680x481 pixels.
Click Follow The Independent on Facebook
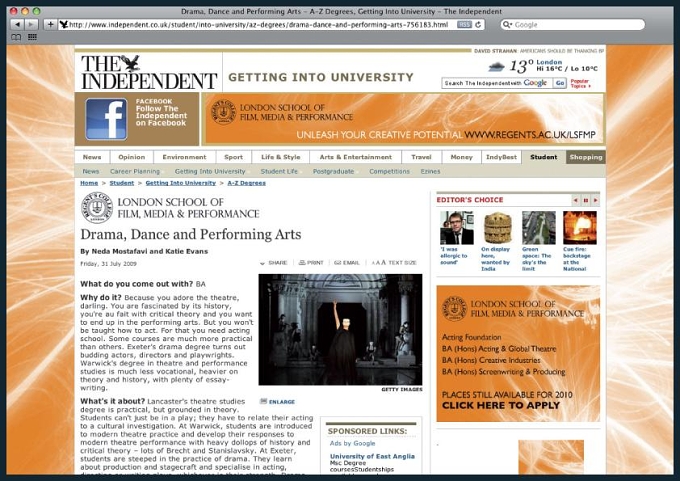click(161, 112)
